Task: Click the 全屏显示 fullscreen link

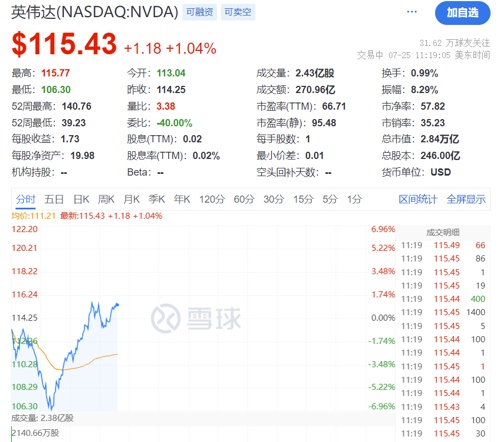Action: pyautogui.click(x=466, y=199)
